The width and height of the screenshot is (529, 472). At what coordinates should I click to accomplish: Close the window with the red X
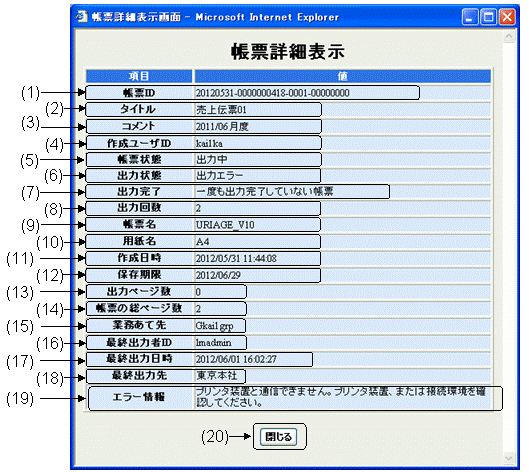[x=507, y=17]
